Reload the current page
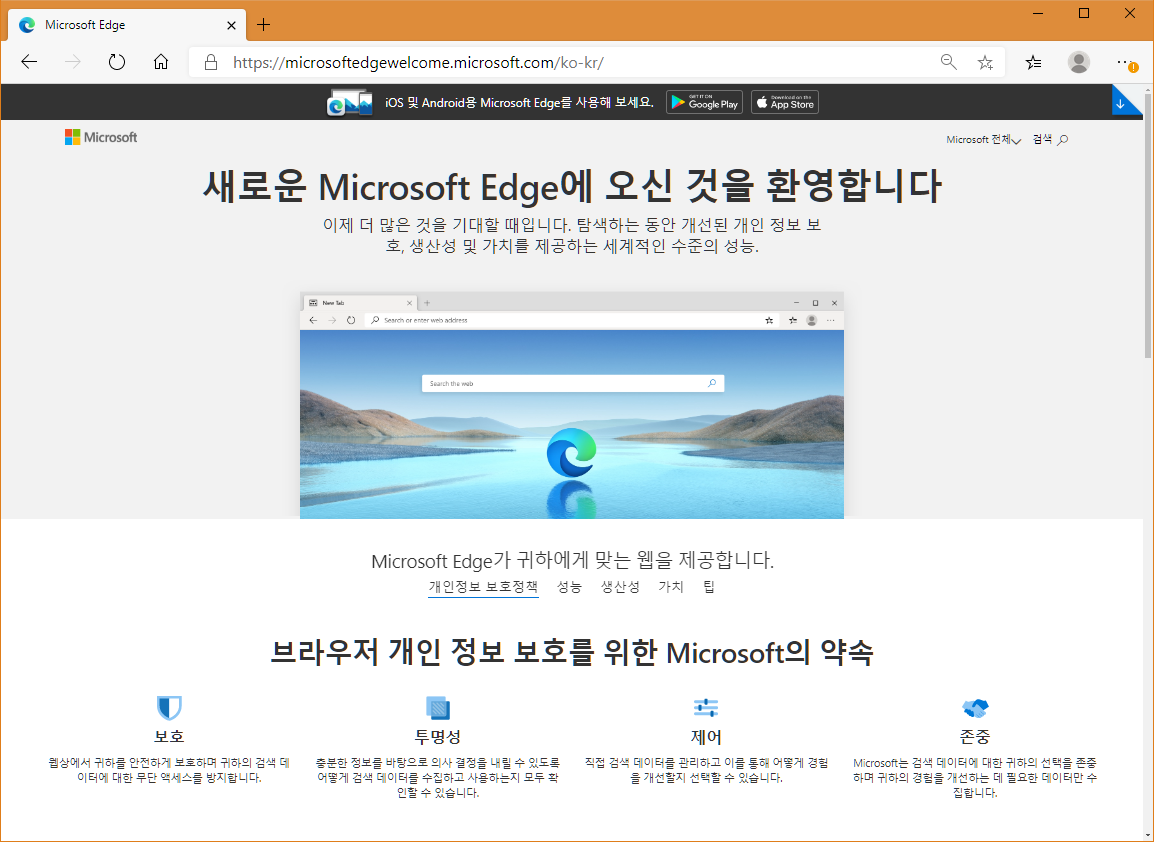The width and height of the screenshot is (1154, 842). [x=117, y=63]
